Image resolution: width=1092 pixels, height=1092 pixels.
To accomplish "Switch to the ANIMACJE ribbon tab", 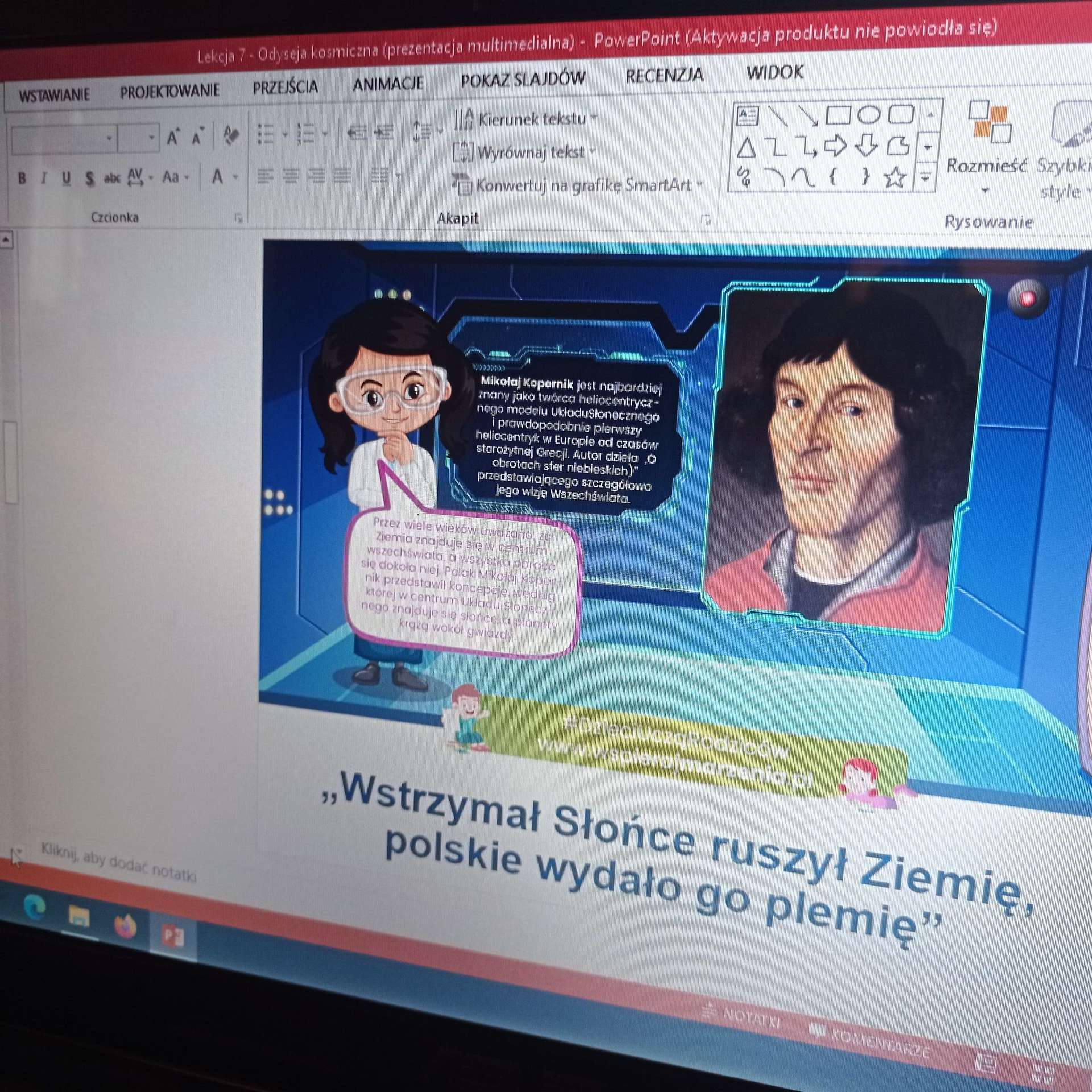I will pyautogui.click(x=388, y=84).
